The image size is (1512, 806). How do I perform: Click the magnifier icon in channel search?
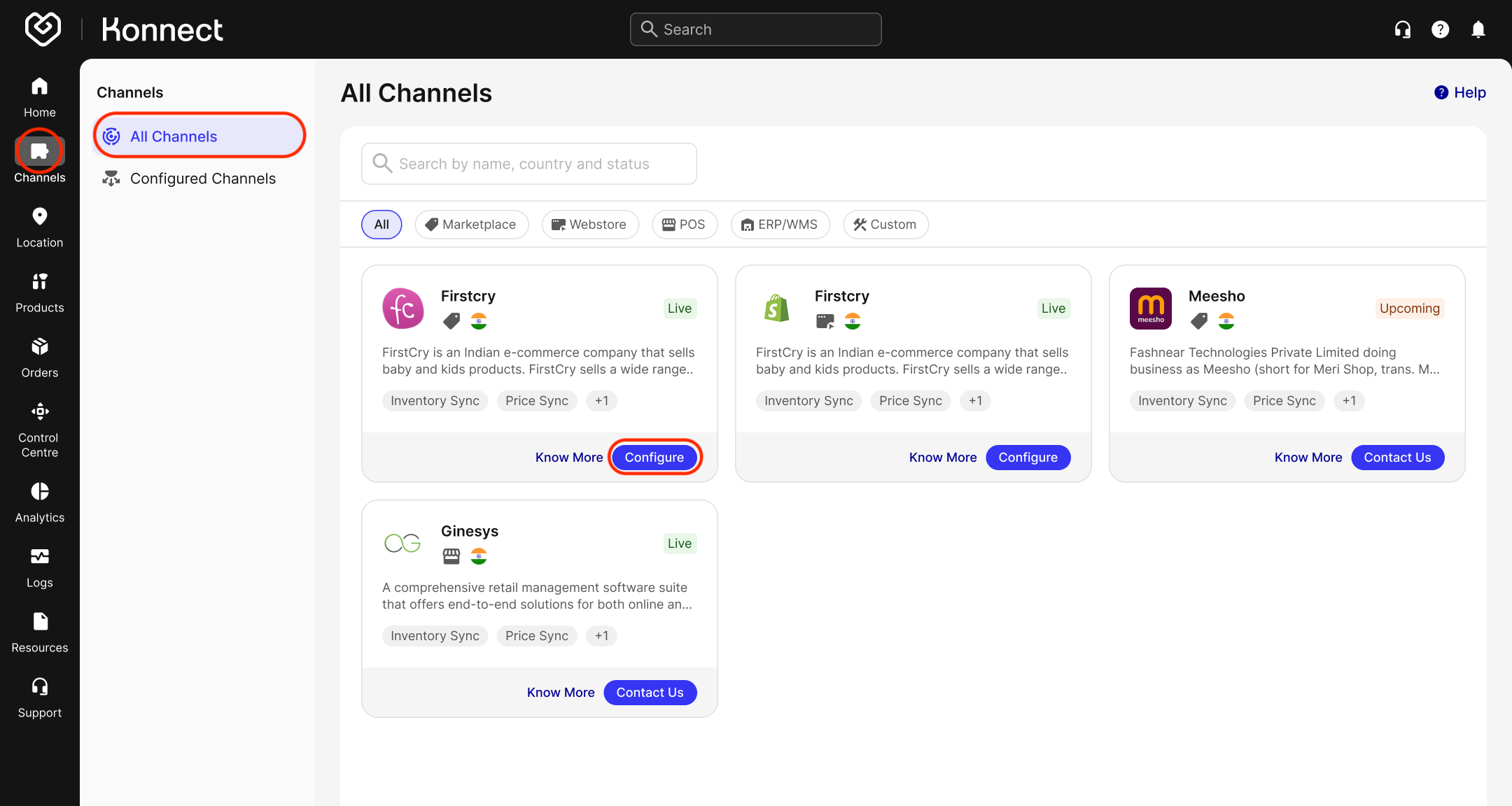pyautogui.click(x=381, y=163)
